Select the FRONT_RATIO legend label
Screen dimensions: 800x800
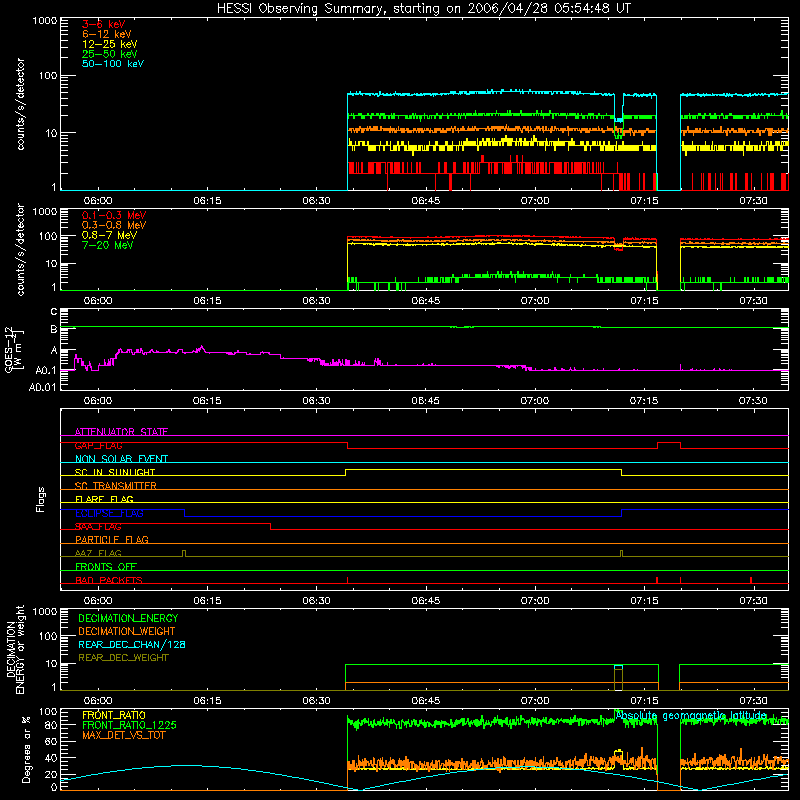click(x=114, y=715)
